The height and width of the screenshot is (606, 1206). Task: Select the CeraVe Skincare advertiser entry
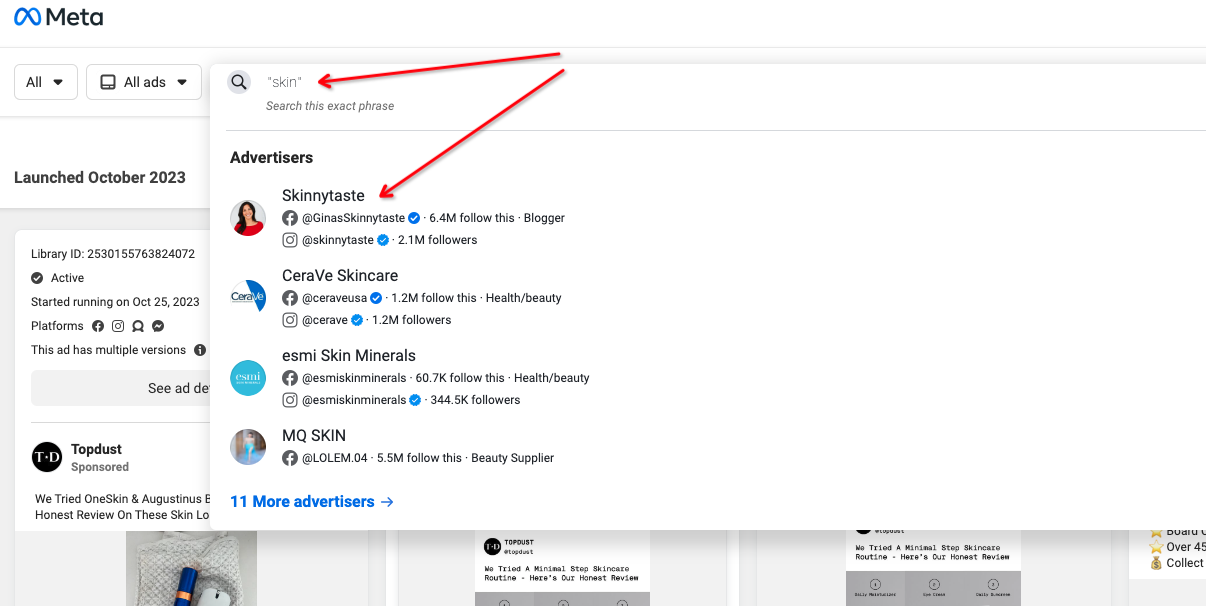[x=339, y=275]
